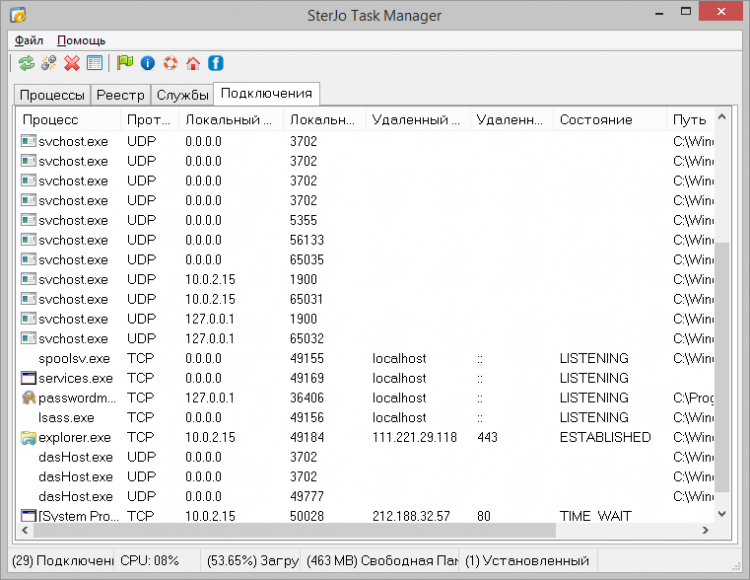The image size is (750, 580).
Task: Select svchost.exe row with port 5355
Action: (x=366, y=220)
